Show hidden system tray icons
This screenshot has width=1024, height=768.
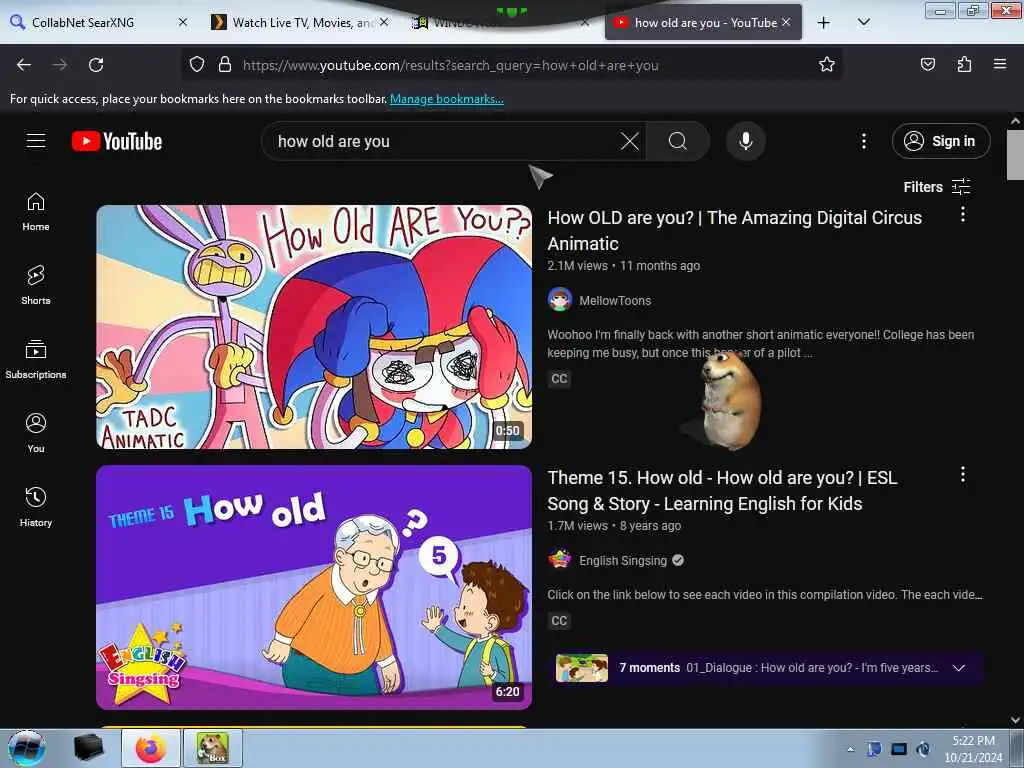click(850, 750)
